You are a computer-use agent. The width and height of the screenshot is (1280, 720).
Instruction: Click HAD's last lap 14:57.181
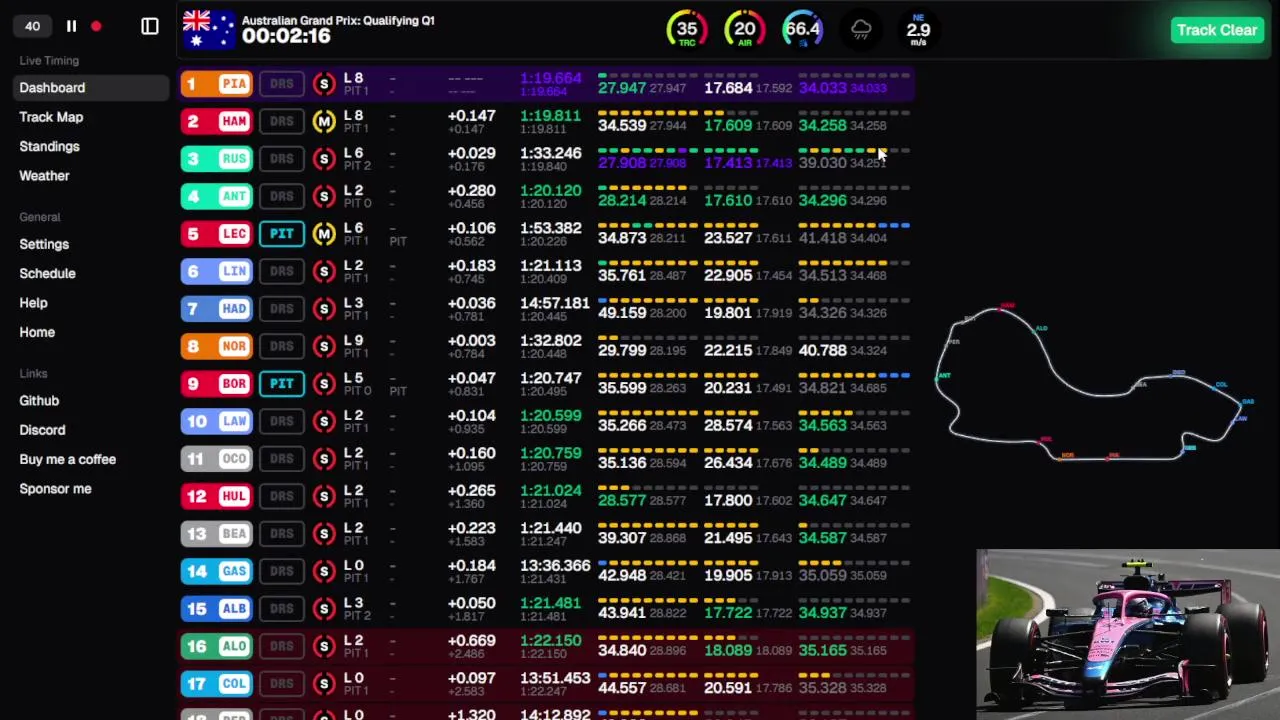(x=555, y=303)
